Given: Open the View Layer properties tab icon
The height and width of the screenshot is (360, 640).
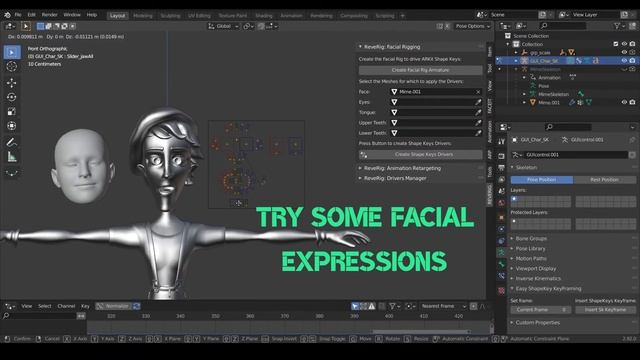Looking at the screenshot, I should (x=501, y=180).
